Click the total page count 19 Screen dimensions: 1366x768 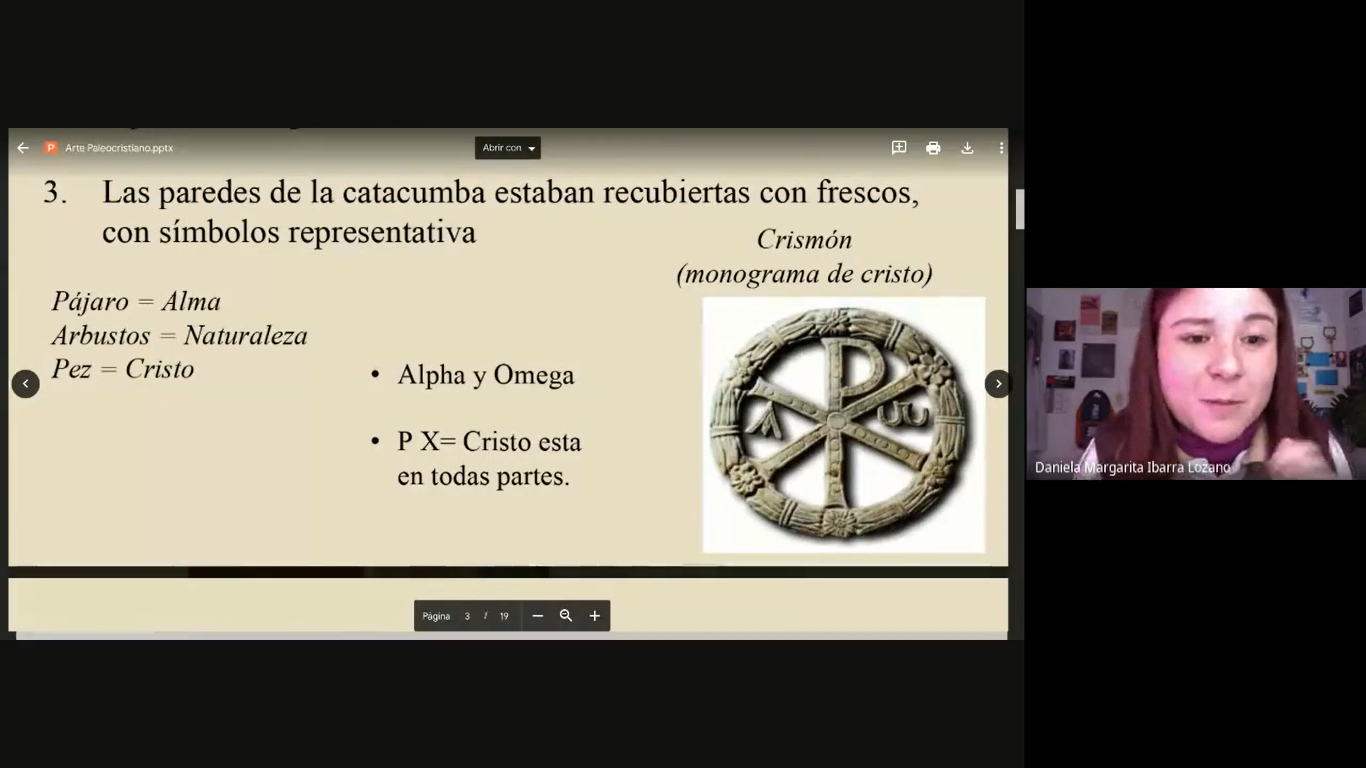point(504,616)
